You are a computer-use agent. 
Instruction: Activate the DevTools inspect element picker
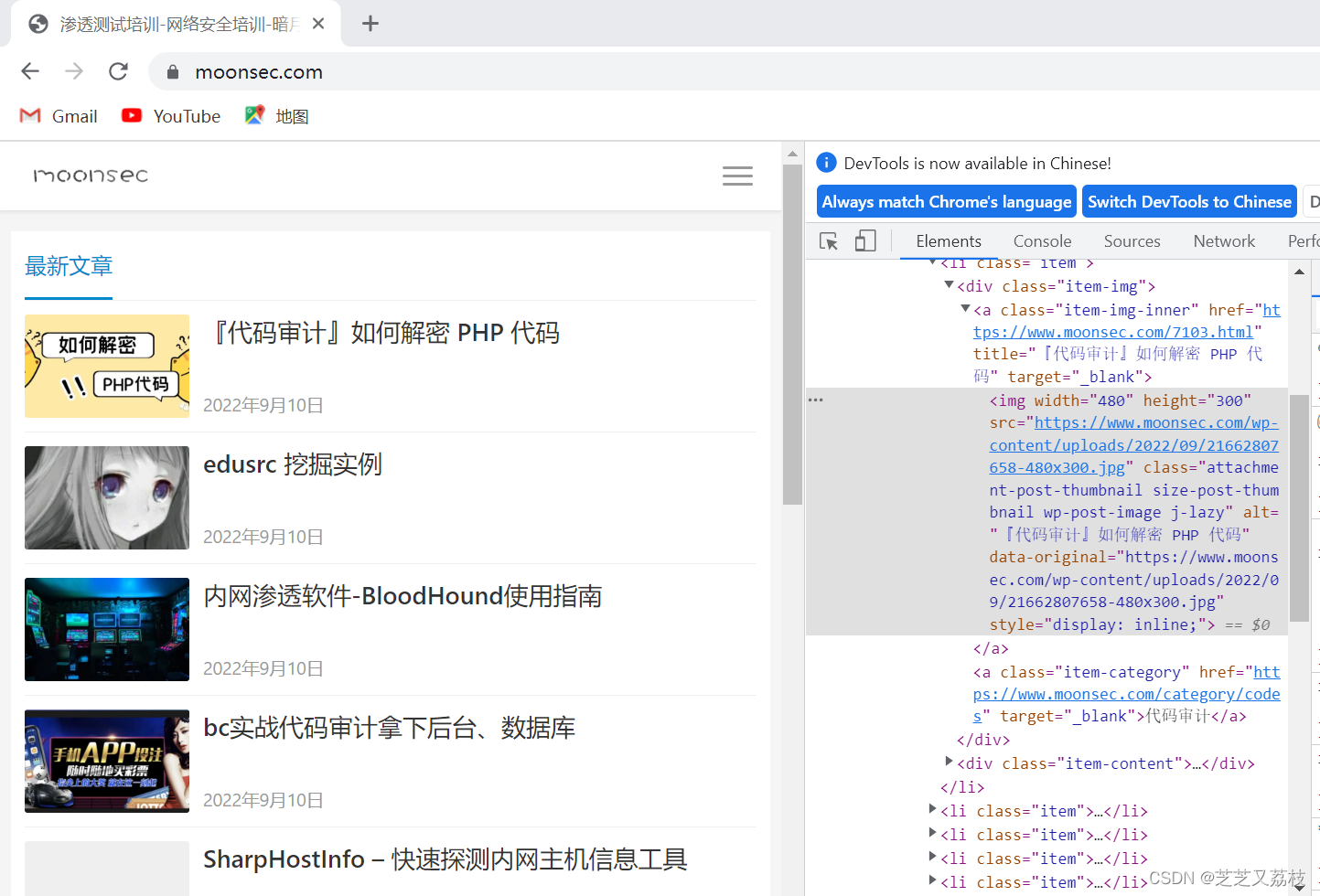(x=829, y=241)
